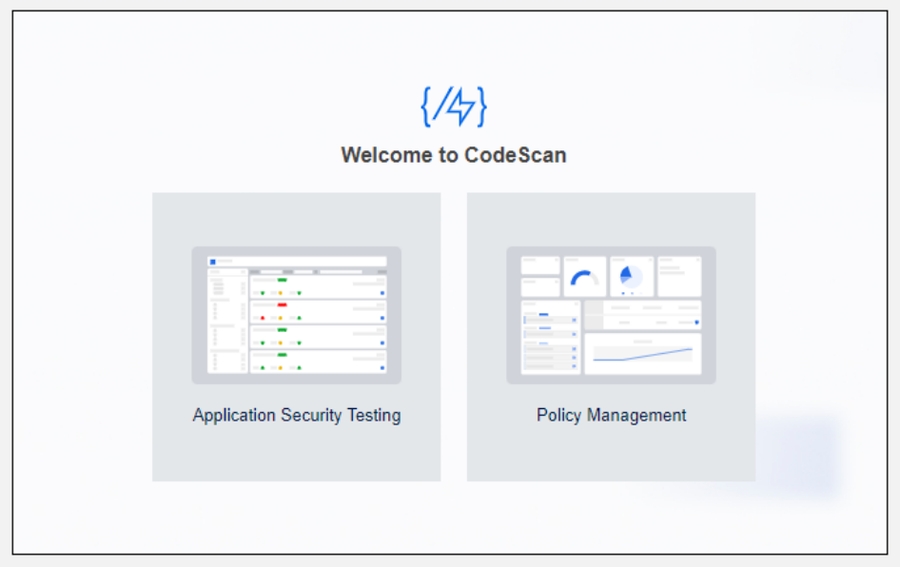Click the red status badge in Security Testing preview
Image resolution: width=900 pixels, height=567 pixels.
click(282, 304)
